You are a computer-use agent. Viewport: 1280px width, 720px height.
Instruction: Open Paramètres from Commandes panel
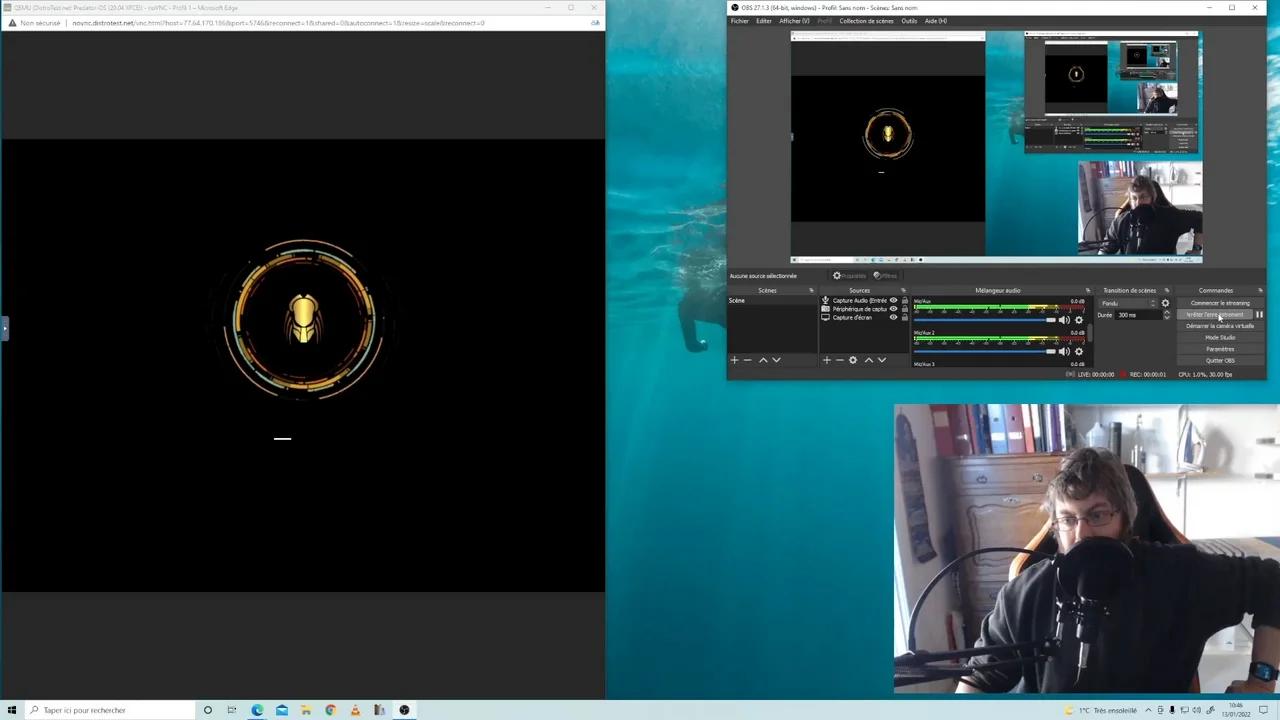click(x=1219, y=349)
